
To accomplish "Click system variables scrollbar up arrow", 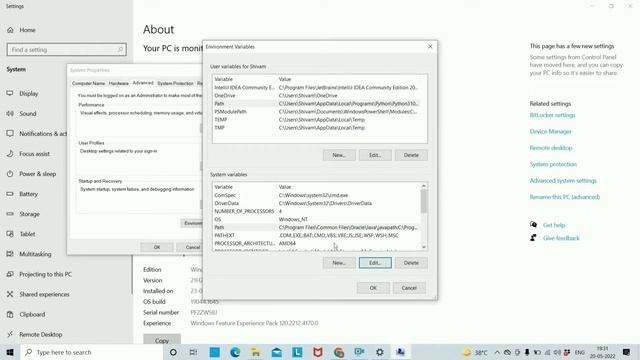I will tap(424, 186).
